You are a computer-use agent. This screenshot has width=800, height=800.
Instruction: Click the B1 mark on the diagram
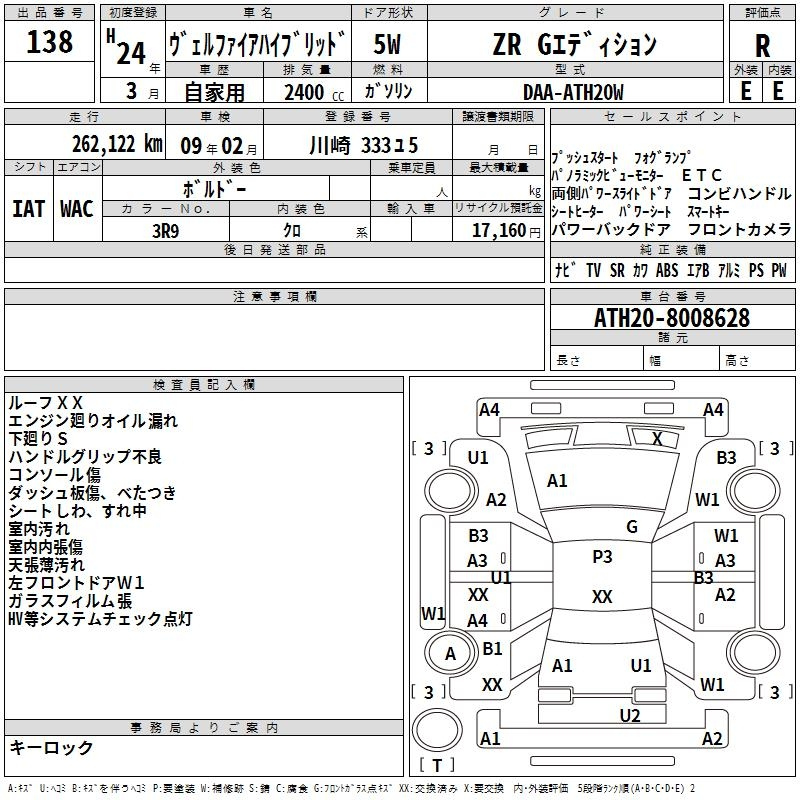point(492,648)
